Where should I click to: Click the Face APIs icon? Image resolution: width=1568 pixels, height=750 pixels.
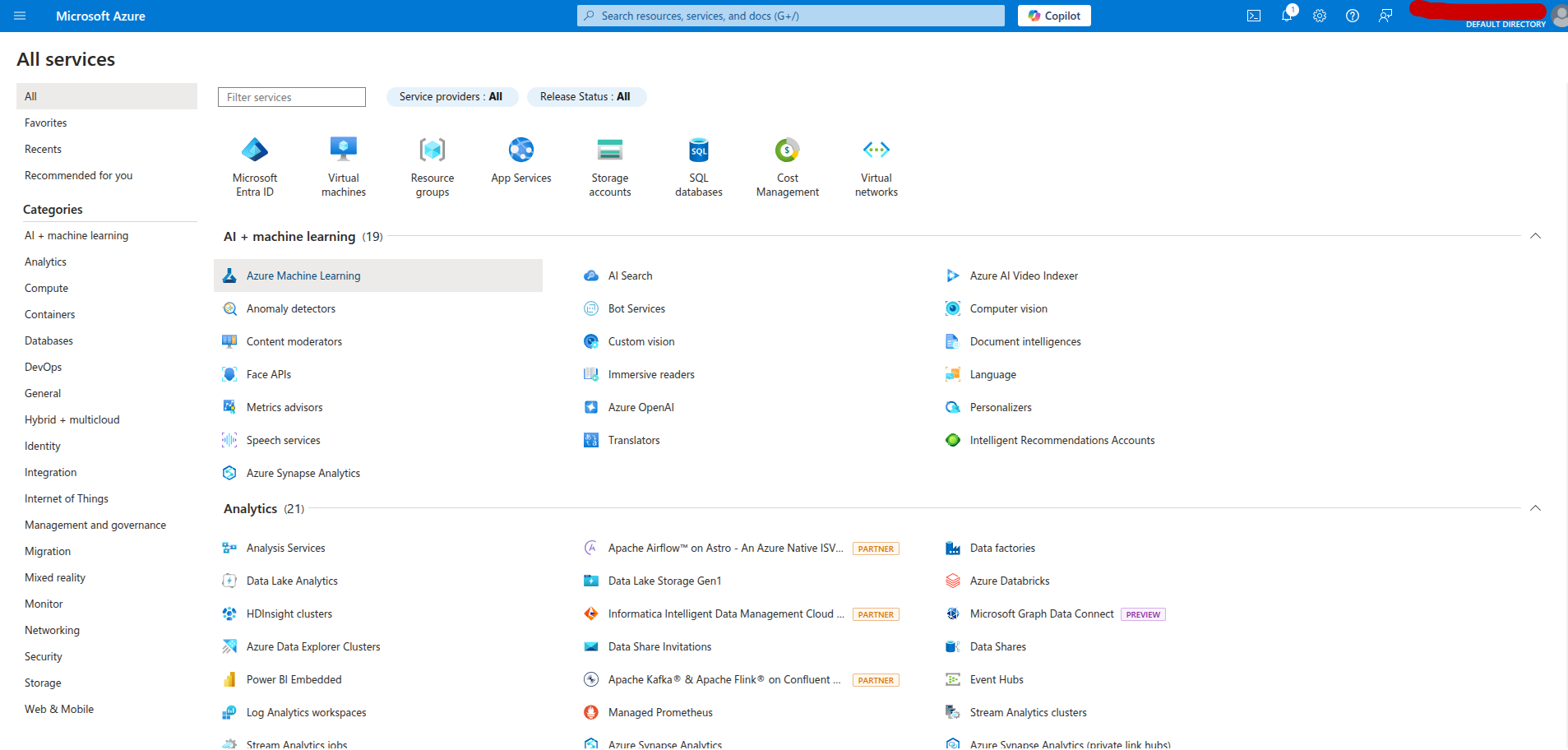pyautogui.click(x=229, y=375)
